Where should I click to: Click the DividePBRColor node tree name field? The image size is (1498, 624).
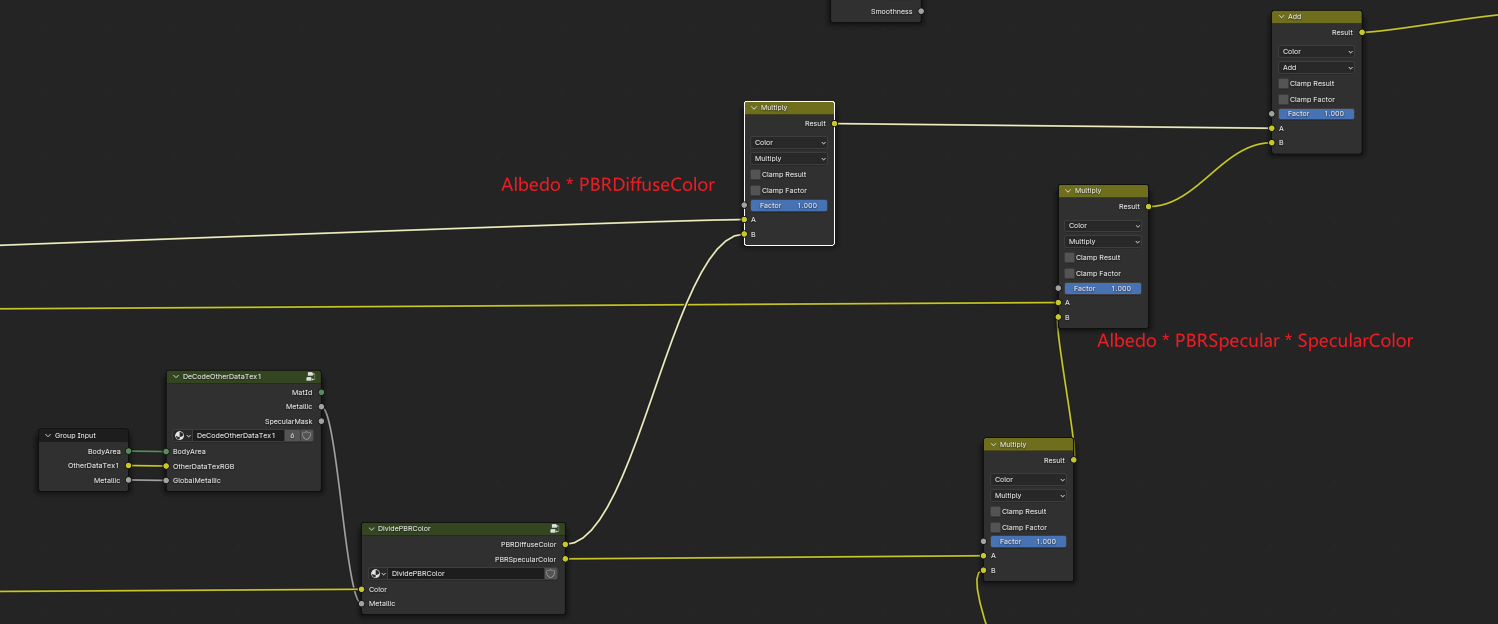(465, 574)
